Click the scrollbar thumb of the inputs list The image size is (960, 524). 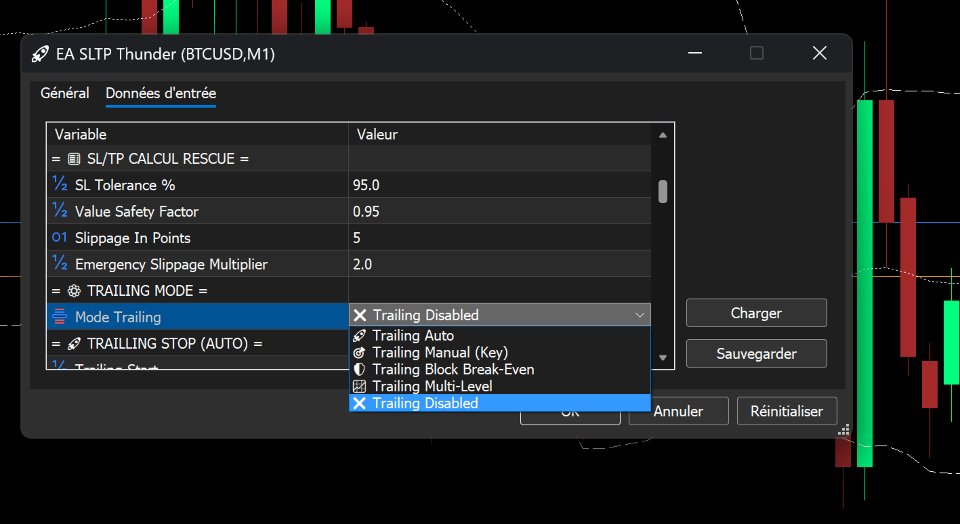[x=662, y=192]
